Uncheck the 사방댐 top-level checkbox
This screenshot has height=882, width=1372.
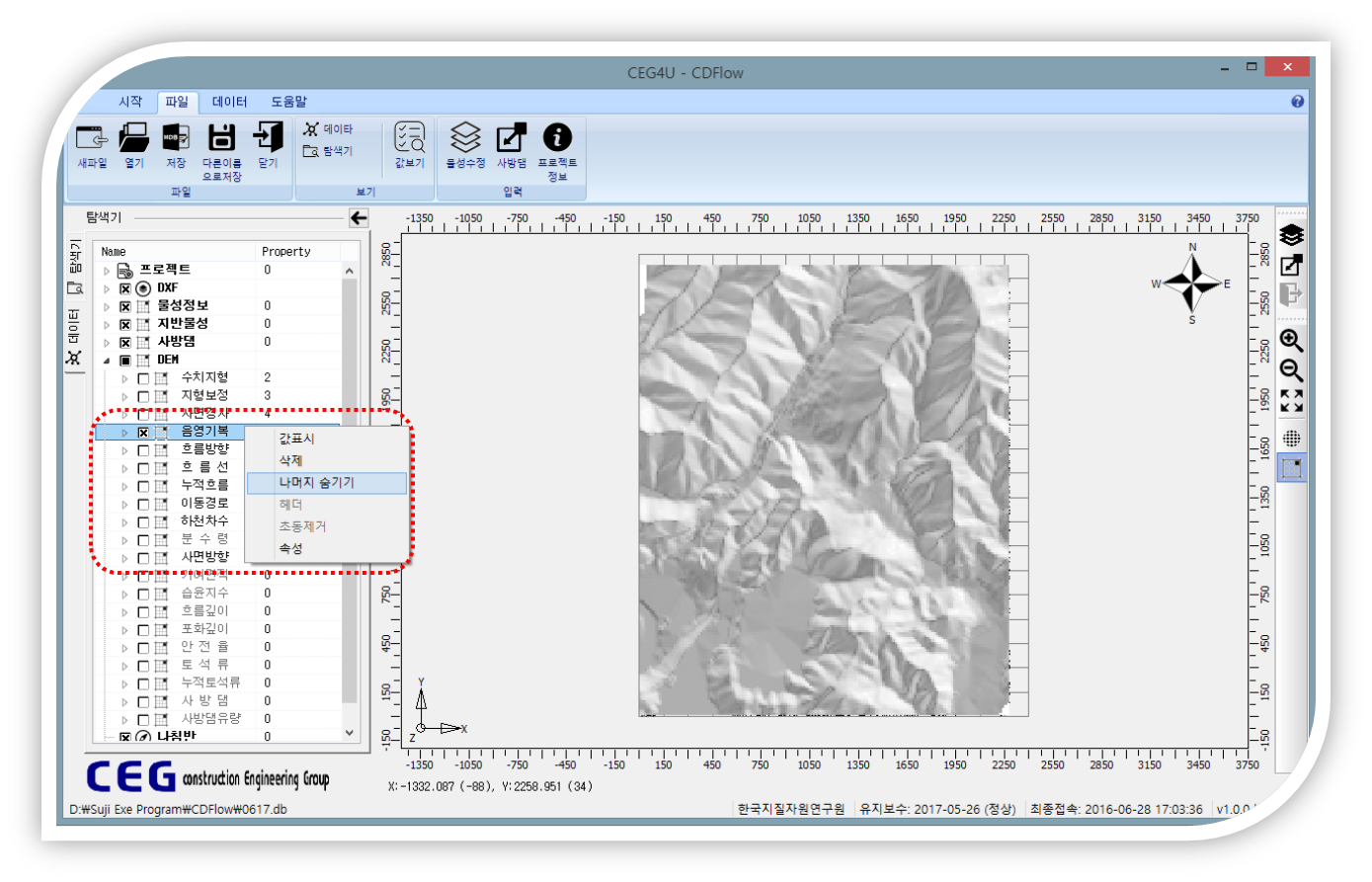click(x=125, y=343)
